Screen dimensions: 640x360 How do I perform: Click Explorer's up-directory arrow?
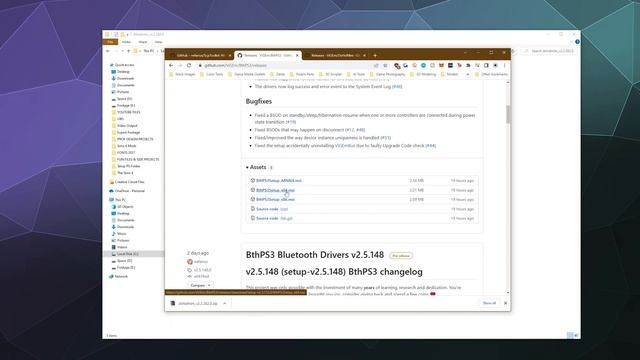(x=129, y=51)
